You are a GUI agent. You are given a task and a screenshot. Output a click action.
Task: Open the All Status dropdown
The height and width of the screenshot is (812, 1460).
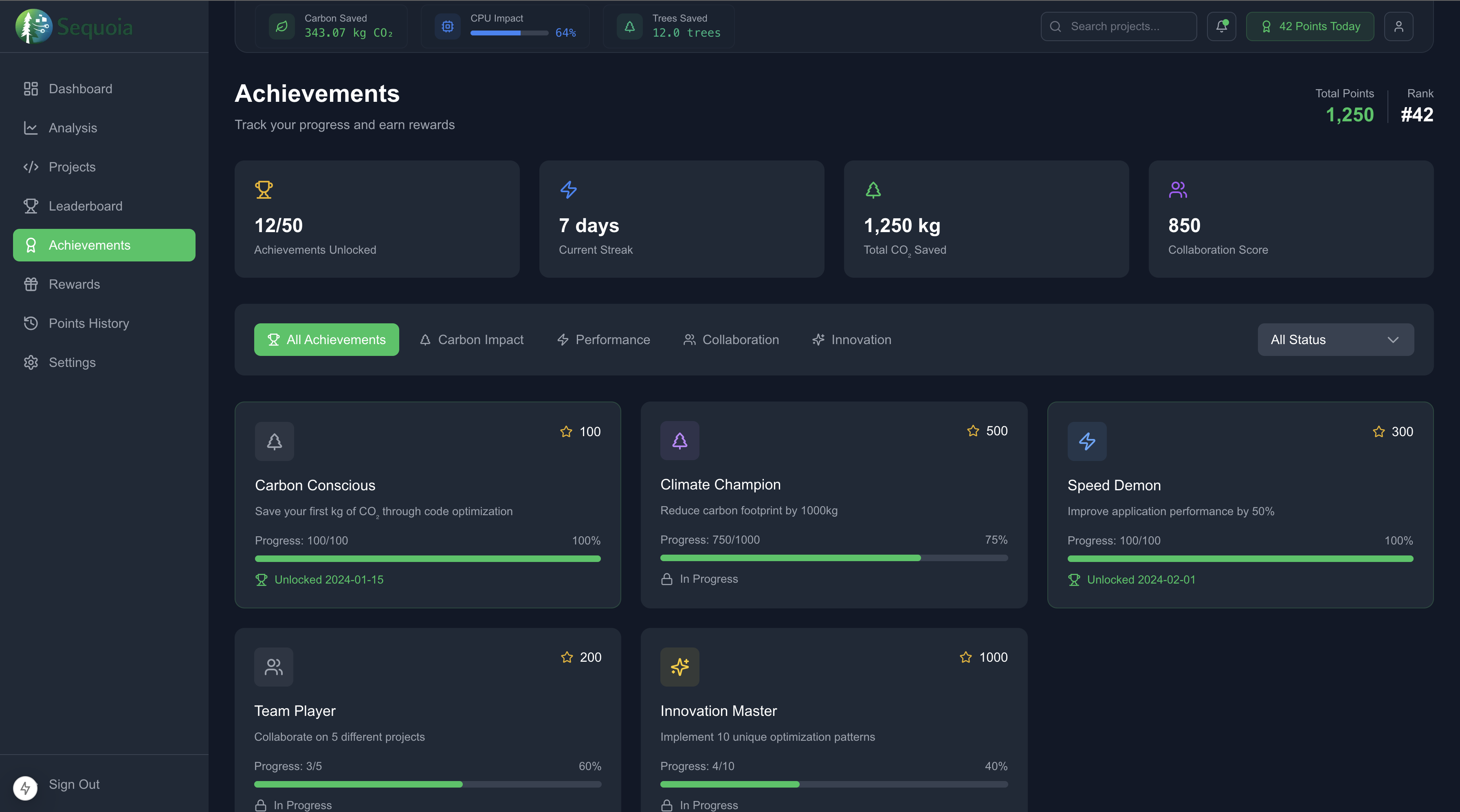[1335, 340]
